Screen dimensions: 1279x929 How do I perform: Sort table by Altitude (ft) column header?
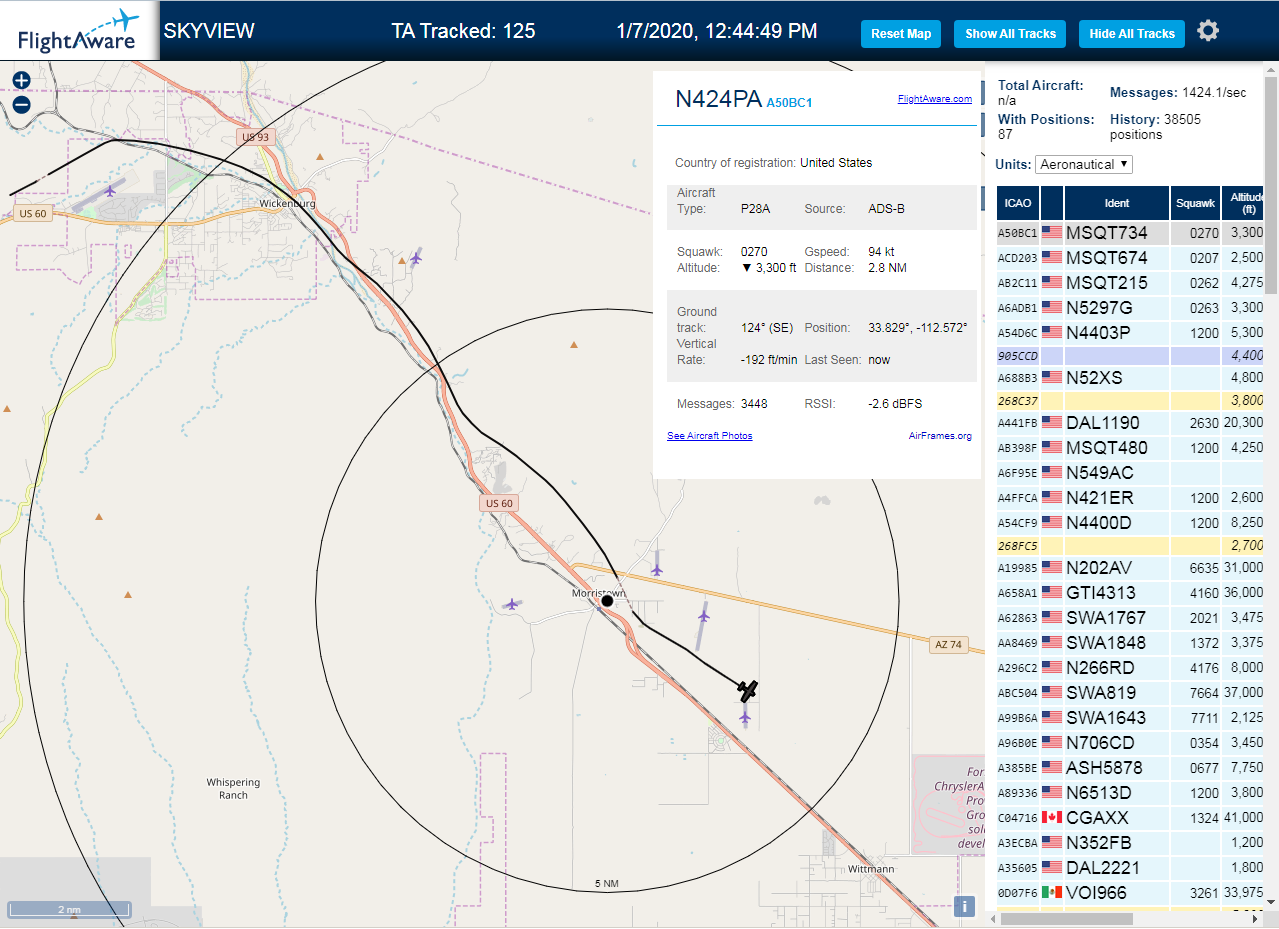pos(1242,203)
